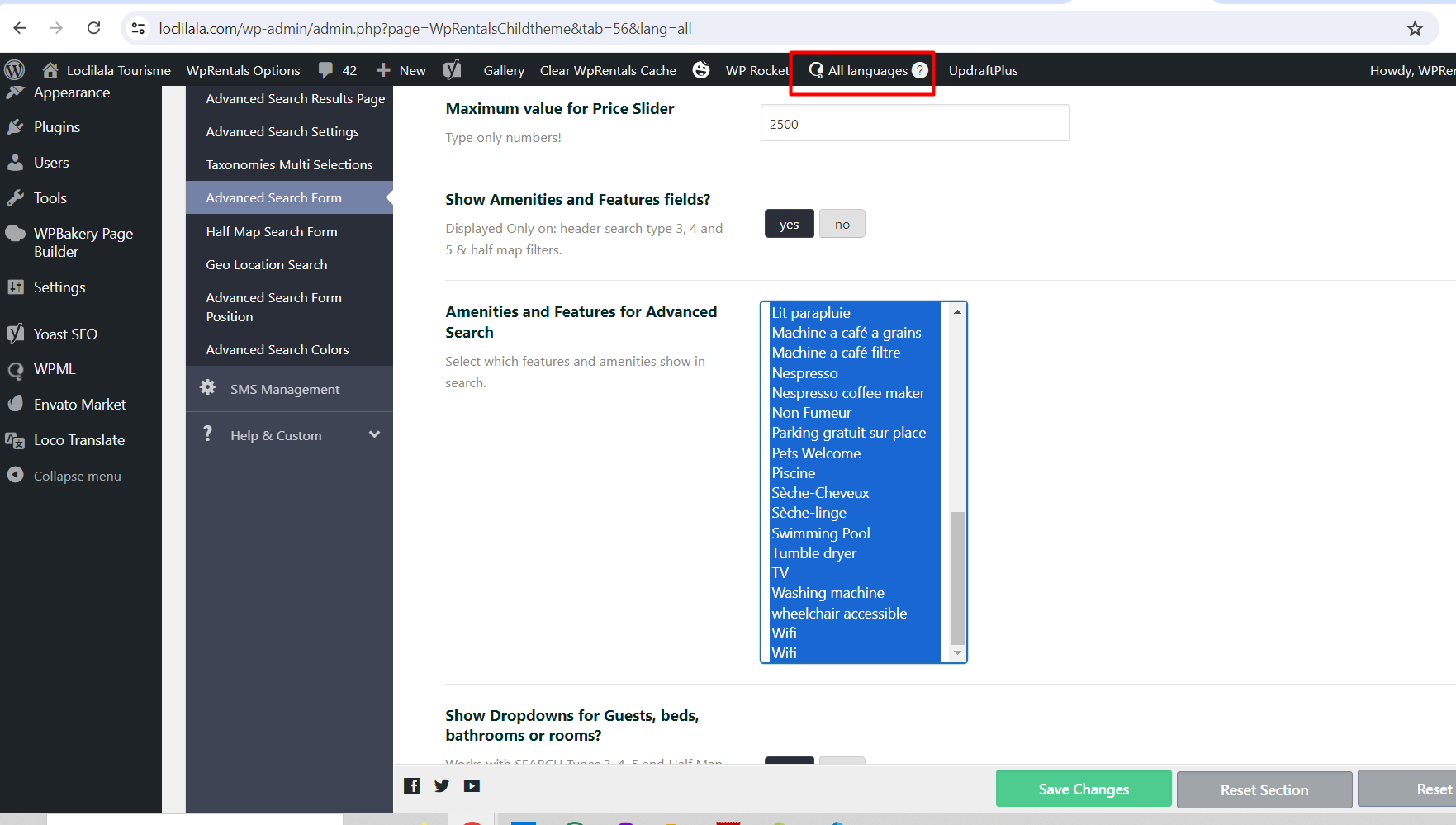Image resolution: width=1456 pixels, height=825 pixels.
Task: Click the Yoast SEO icon in admin bar
Action: [x=452, y=70]
